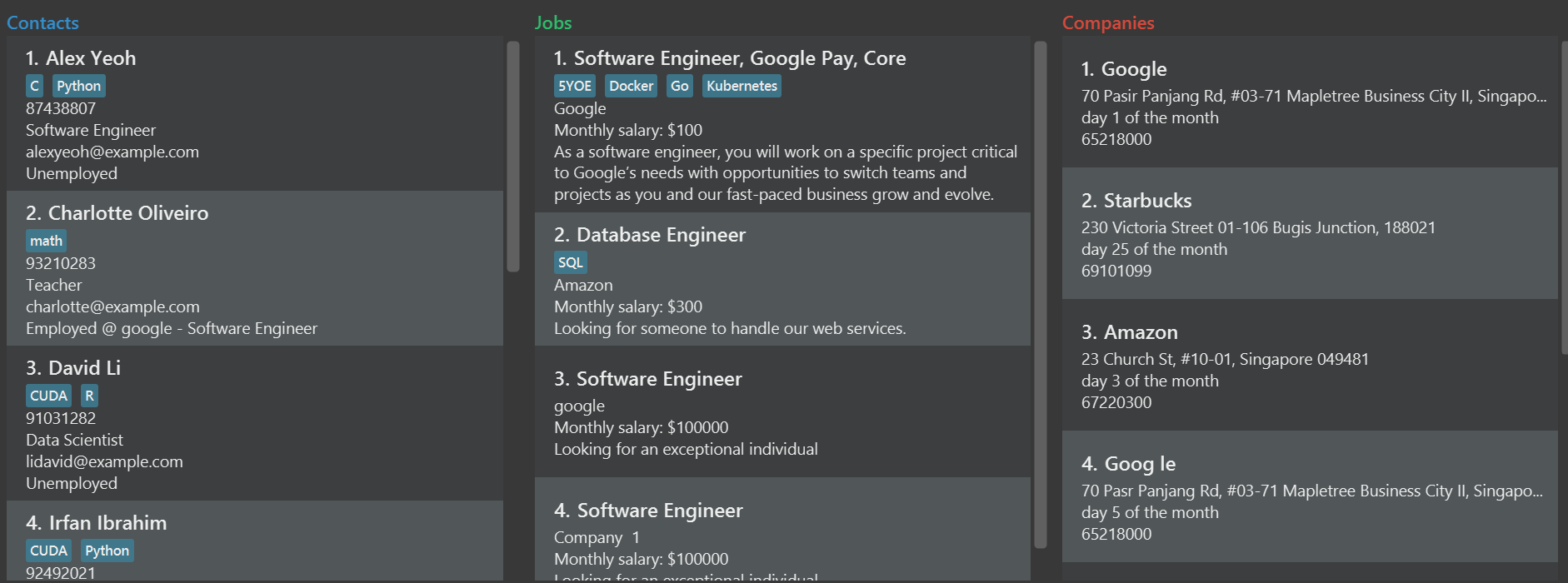This screenshot has width=1568, height=583.
Task: Click phone number 93210283
Action: point(61,263)
